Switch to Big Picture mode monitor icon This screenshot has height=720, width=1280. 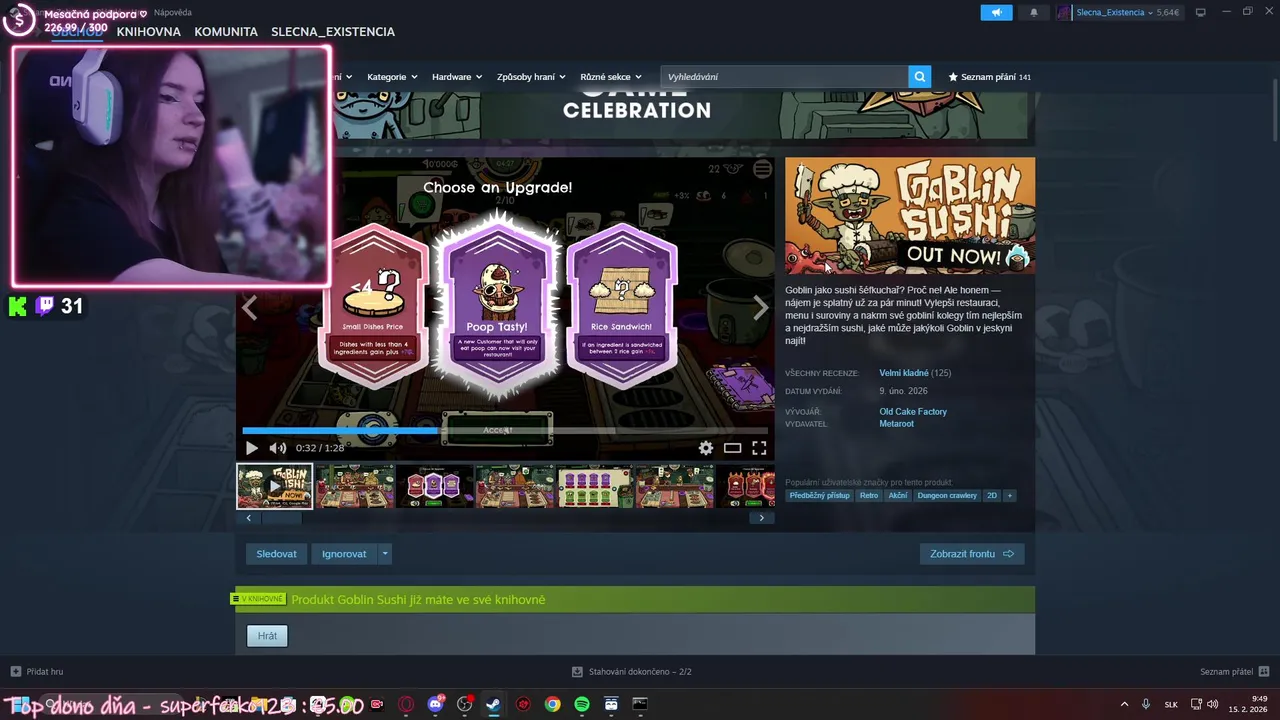1201,12
